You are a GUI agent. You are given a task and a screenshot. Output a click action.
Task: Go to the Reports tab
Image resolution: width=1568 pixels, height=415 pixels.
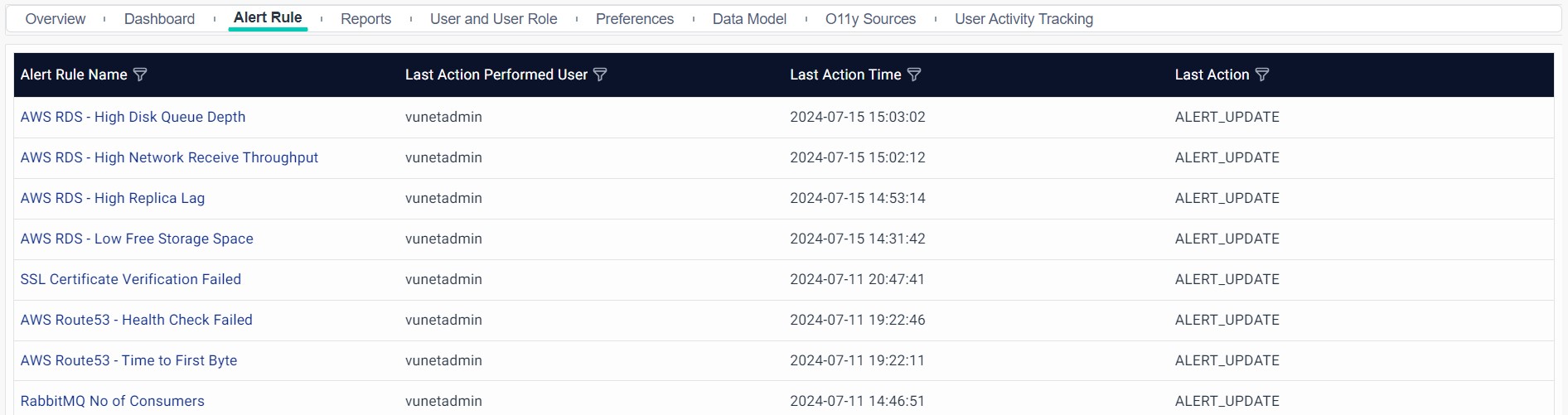(365, 19)
